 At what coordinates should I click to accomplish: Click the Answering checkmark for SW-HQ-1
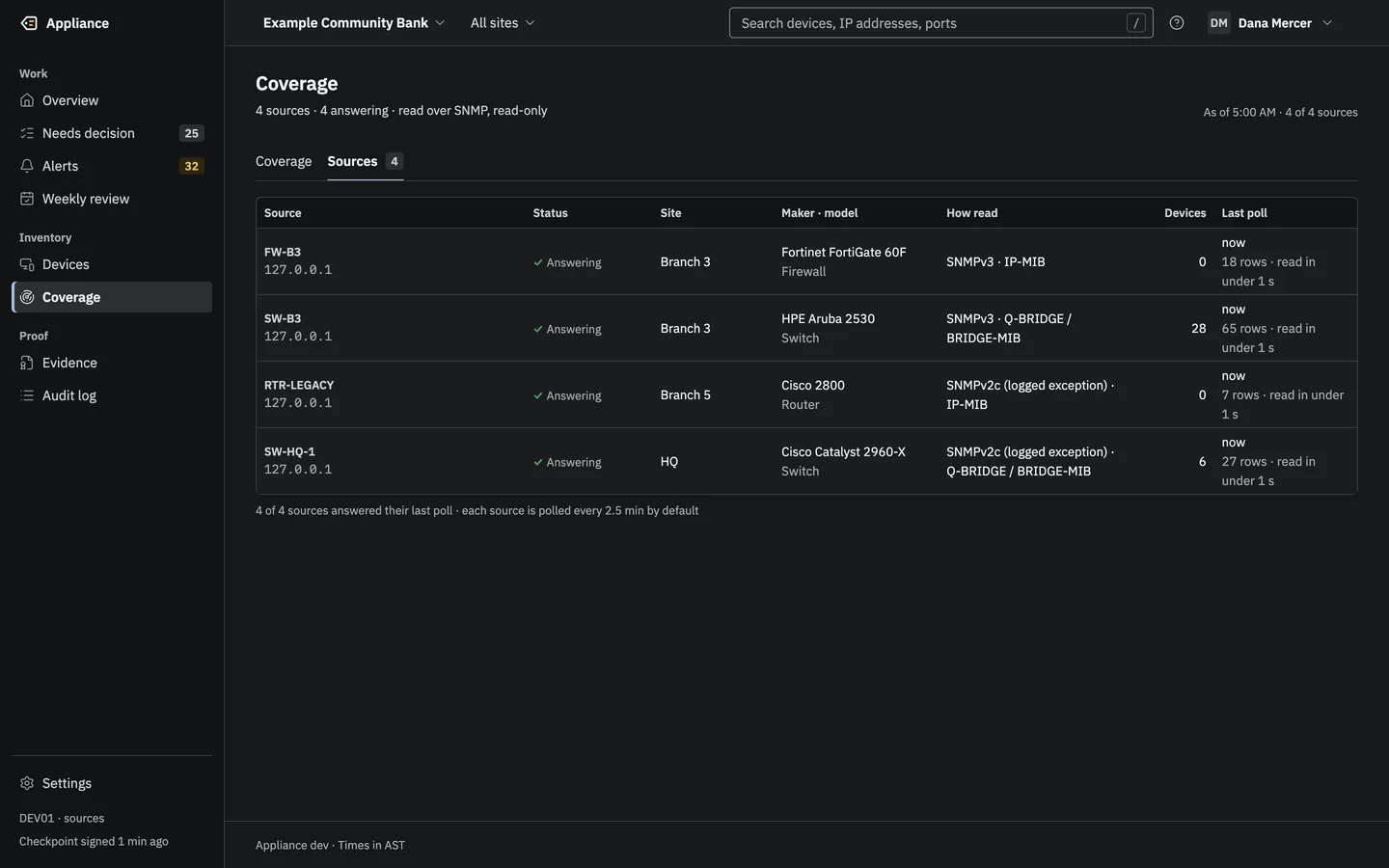coord(538,462)
